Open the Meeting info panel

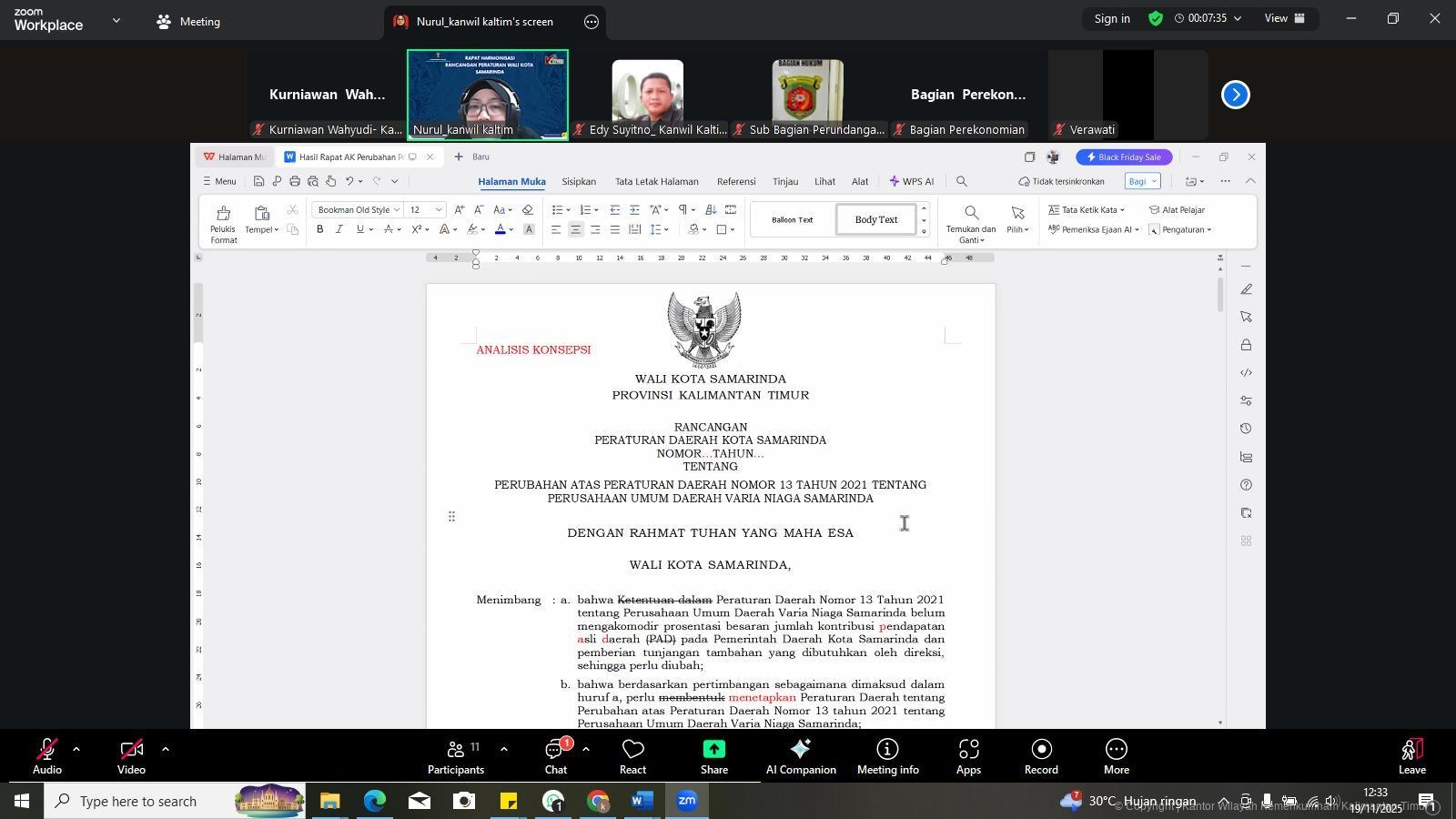click(887, 755)
